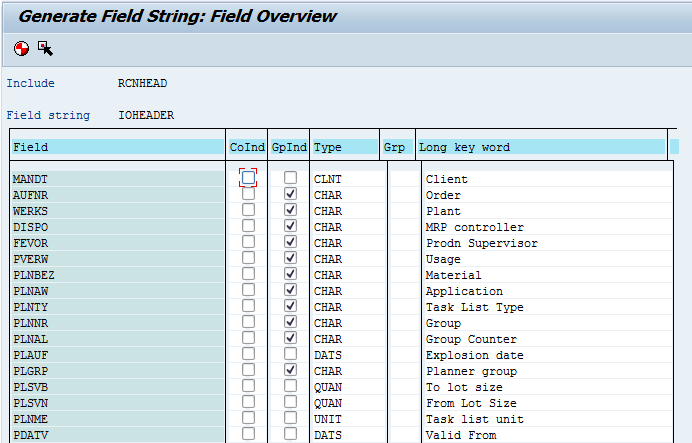The height and width of the screenshot is (443, 692).
Task: Check CoInd for the DISPO row
Action: click(248, 226)
